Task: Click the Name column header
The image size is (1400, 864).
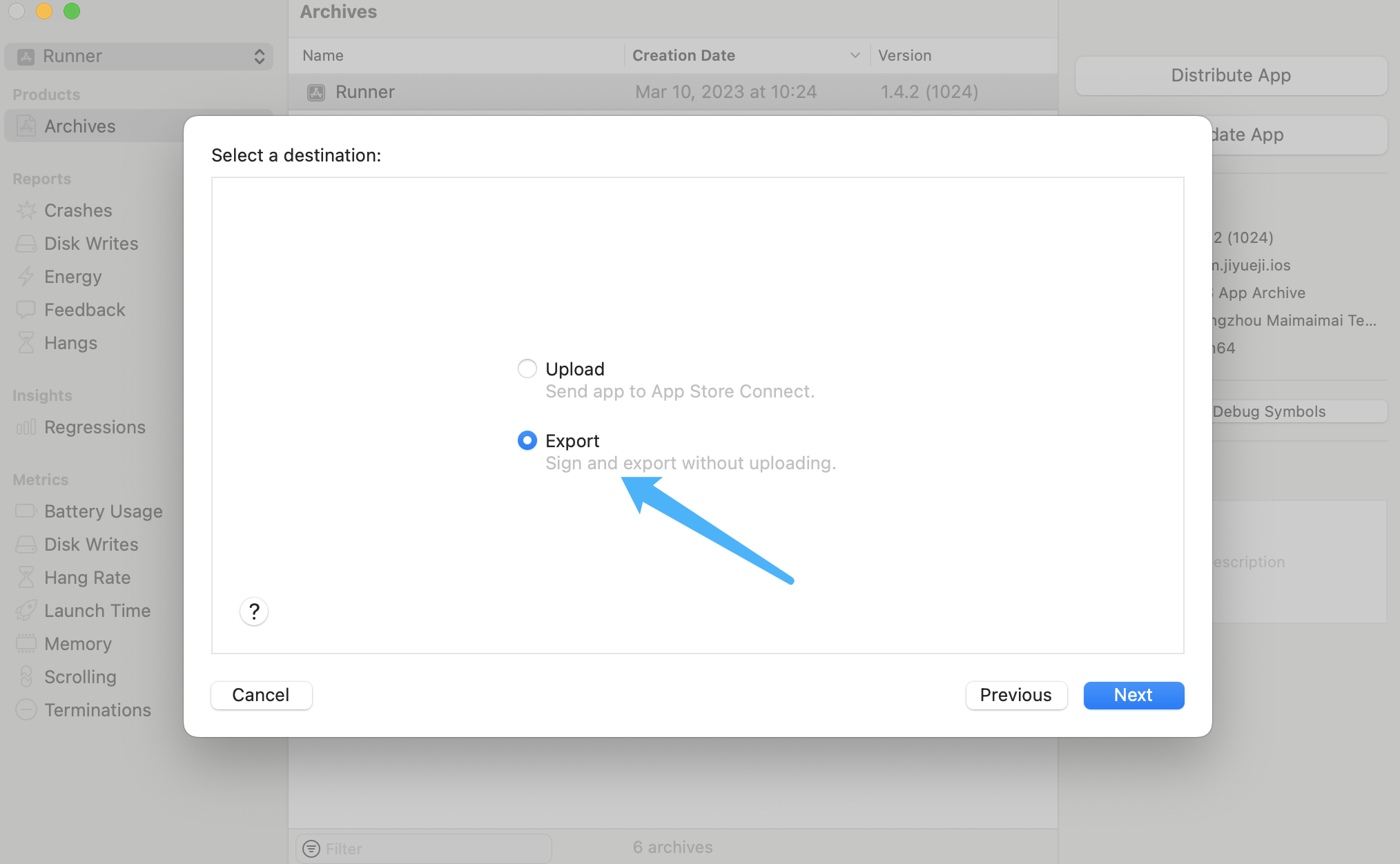Action: 457,55
